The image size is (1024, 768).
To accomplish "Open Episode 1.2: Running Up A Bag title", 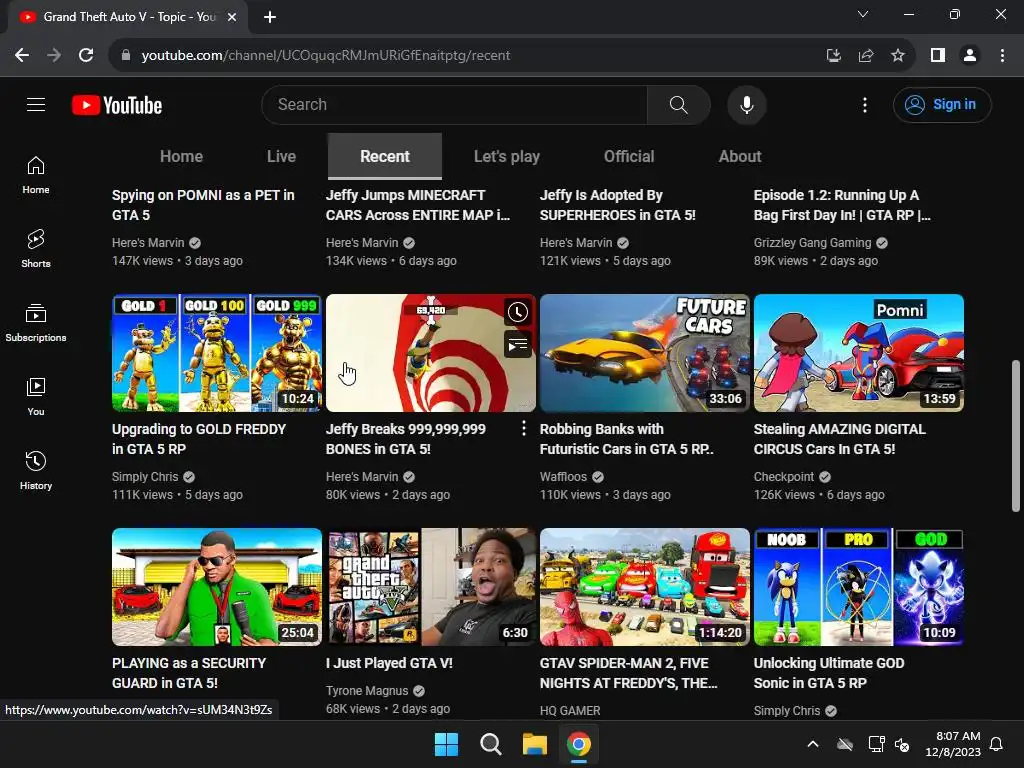I will 842,205.
